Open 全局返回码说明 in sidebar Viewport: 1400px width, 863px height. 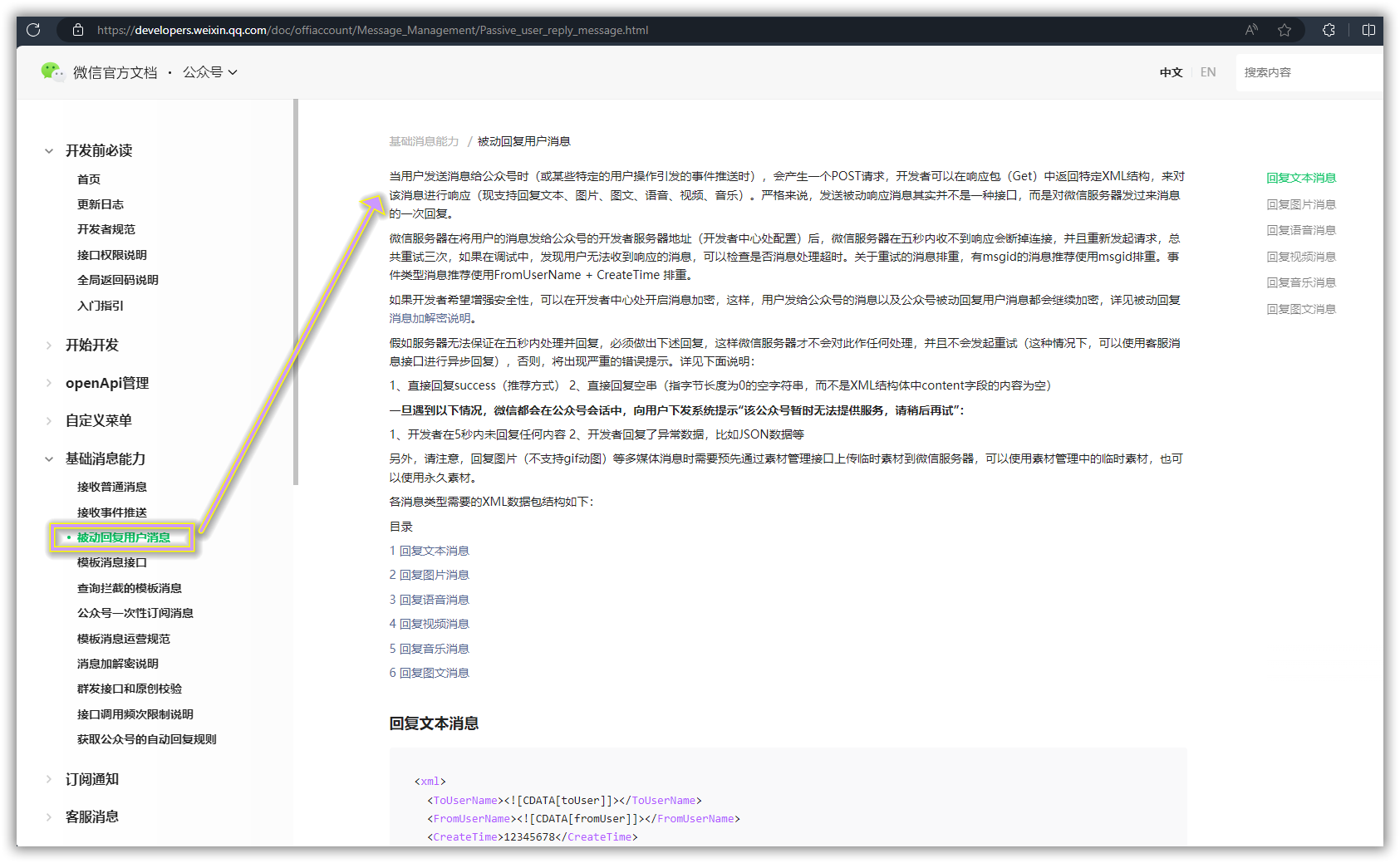click(x=118, y=280)
